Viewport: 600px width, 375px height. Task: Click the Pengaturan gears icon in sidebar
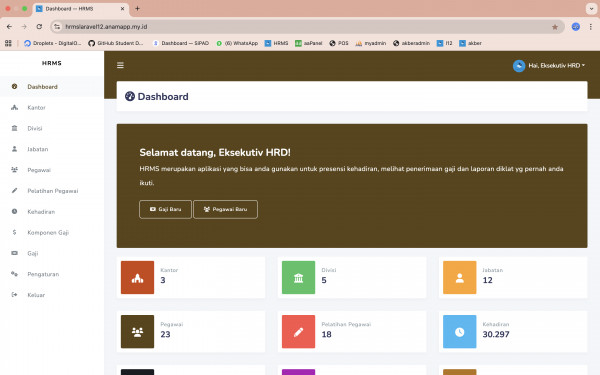pyautogui.click(x=15, y=274)
